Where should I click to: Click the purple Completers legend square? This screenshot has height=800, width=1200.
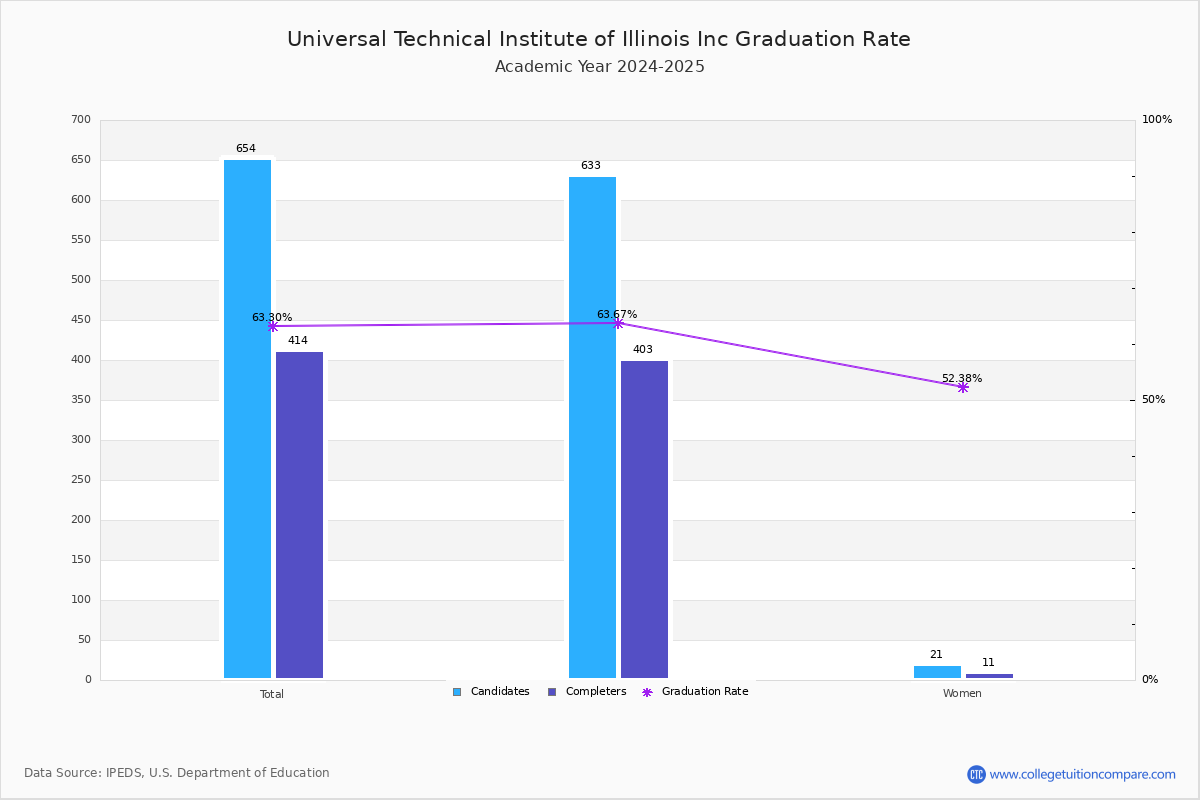552,692
